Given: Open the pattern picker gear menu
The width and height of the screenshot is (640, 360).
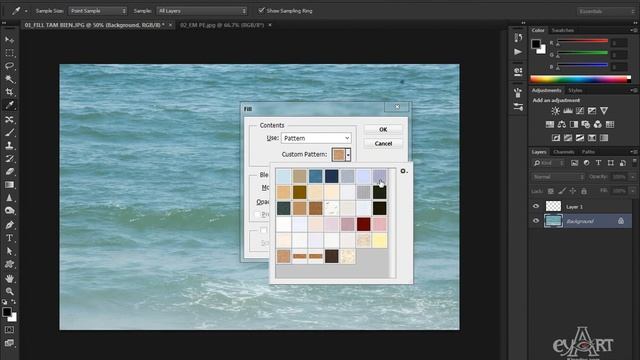Looking at the screenshot, I should coord(404,171).
